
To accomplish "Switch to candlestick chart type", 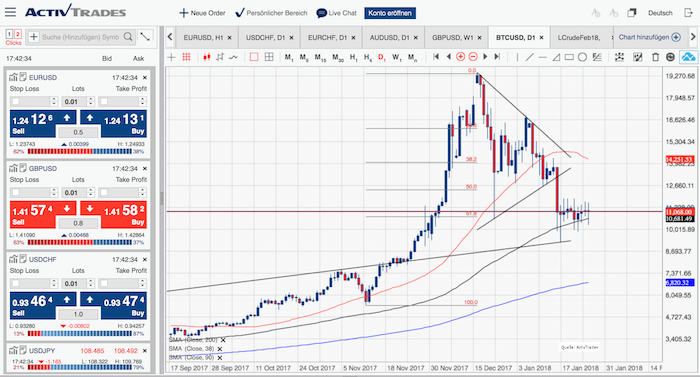I will [x=207, y=57].
